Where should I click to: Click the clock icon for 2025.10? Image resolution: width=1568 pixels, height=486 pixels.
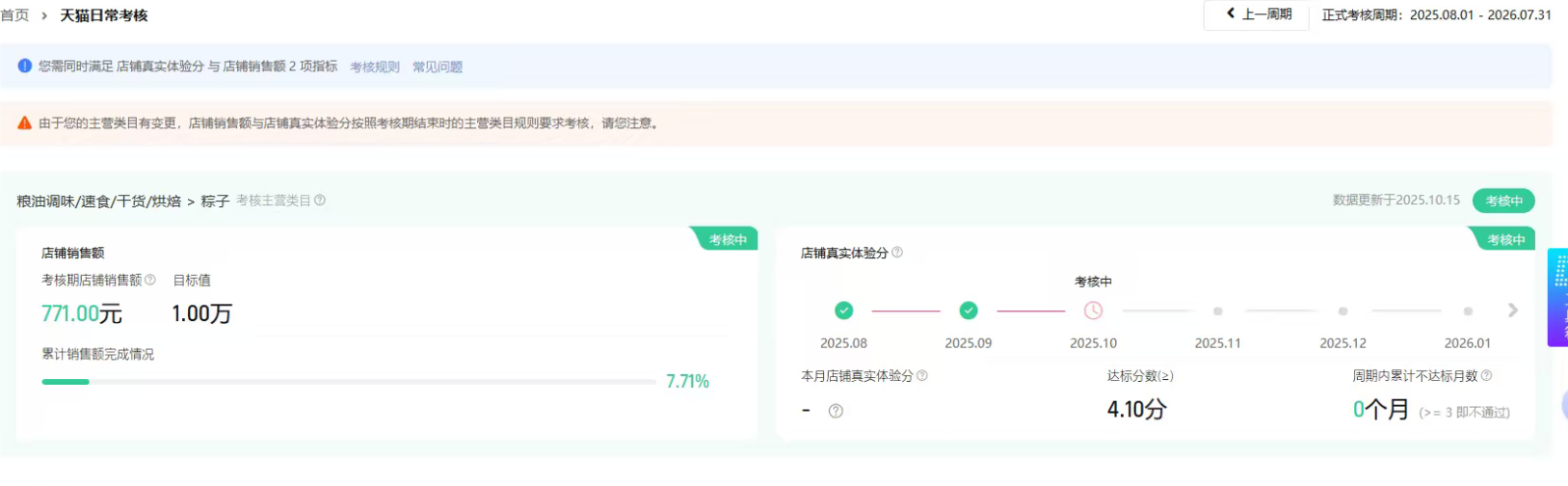[x=1093, y=310]
